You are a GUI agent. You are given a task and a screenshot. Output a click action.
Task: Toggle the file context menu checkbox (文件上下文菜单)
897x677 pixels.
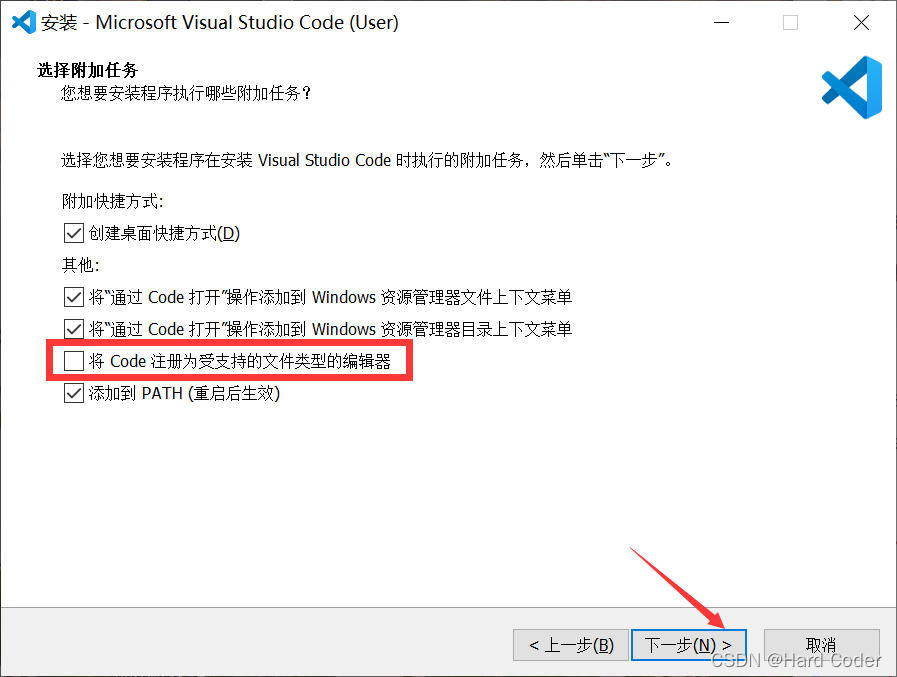pos(74,298)
